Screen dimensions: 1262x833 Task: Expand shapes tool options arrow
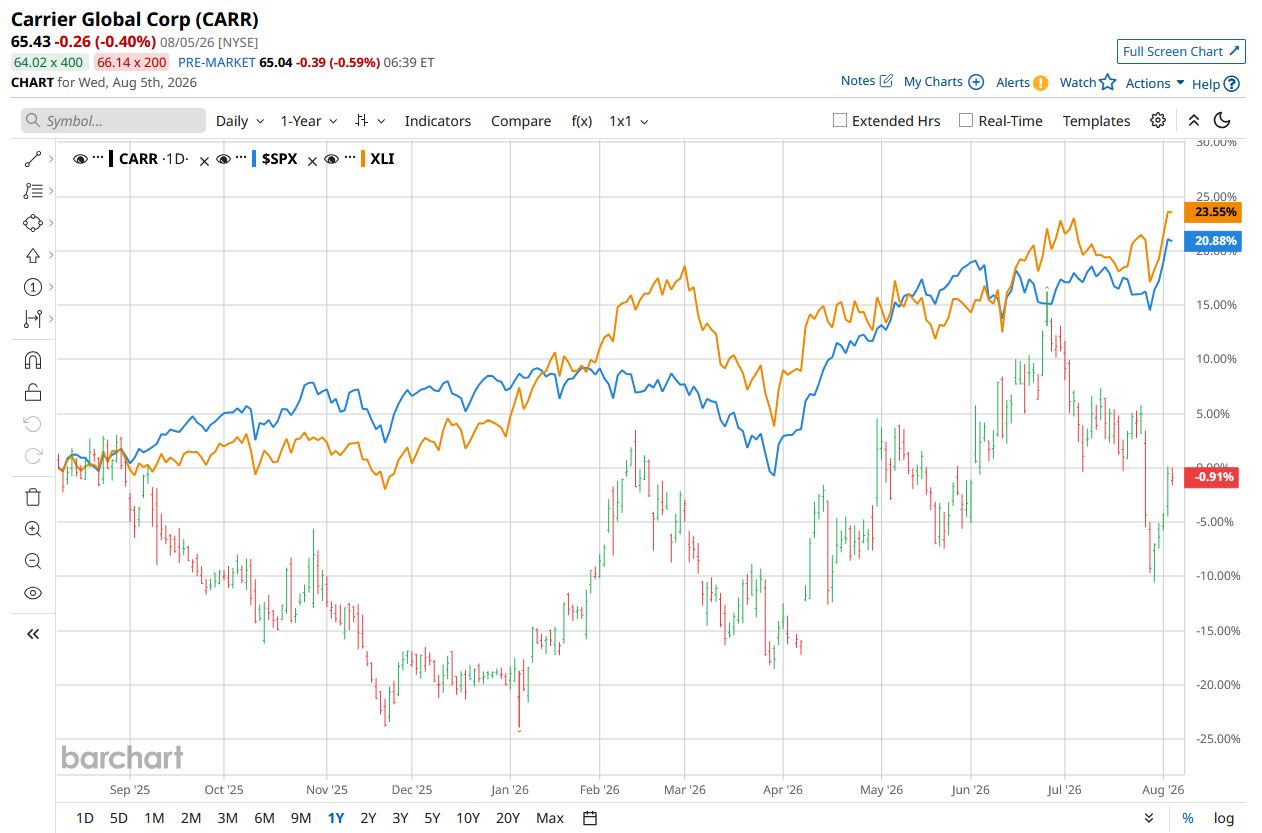point(50,223)
